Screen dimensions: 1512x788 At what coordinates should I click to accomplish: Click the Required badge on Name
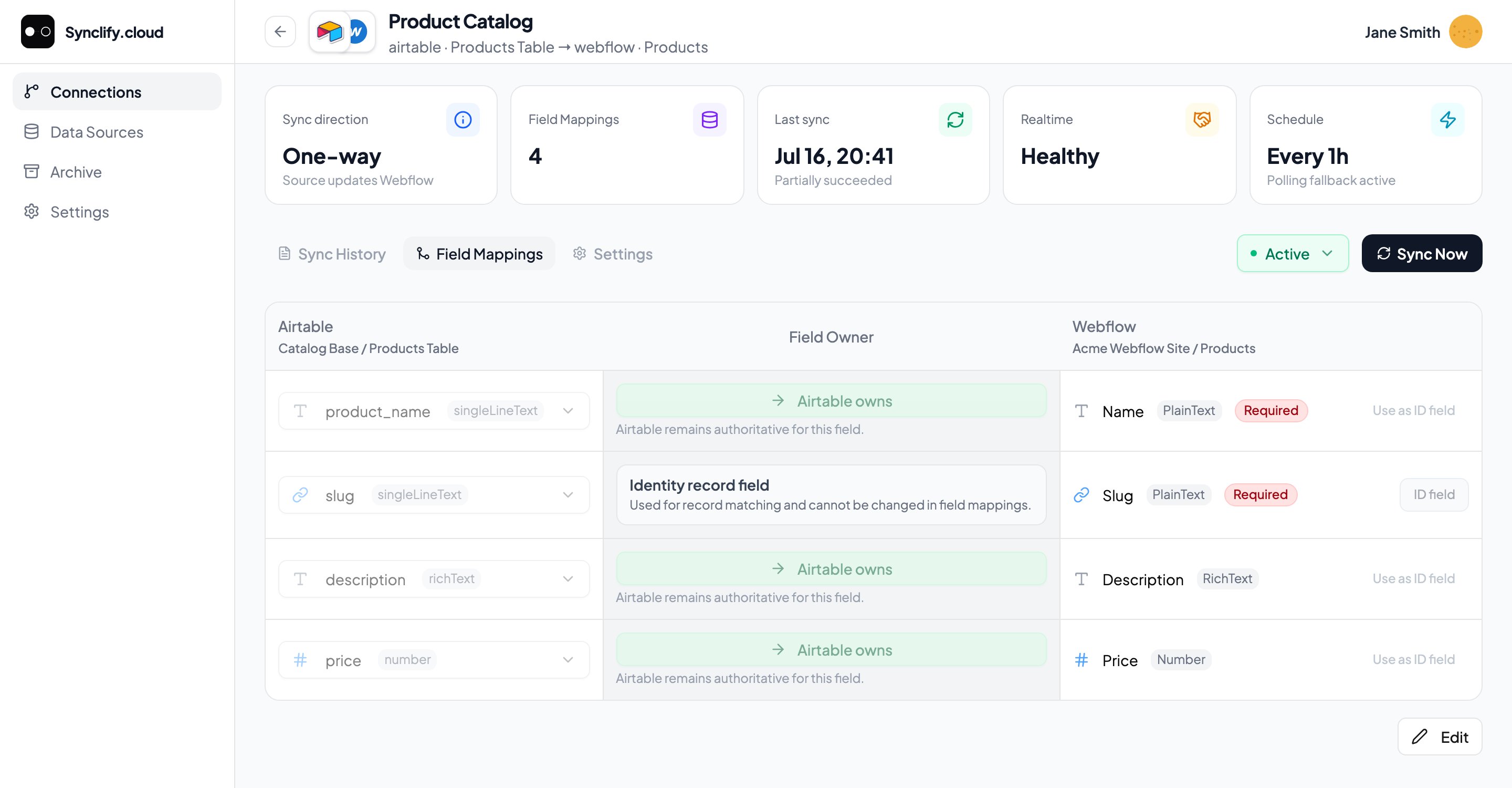(1270, 411)
